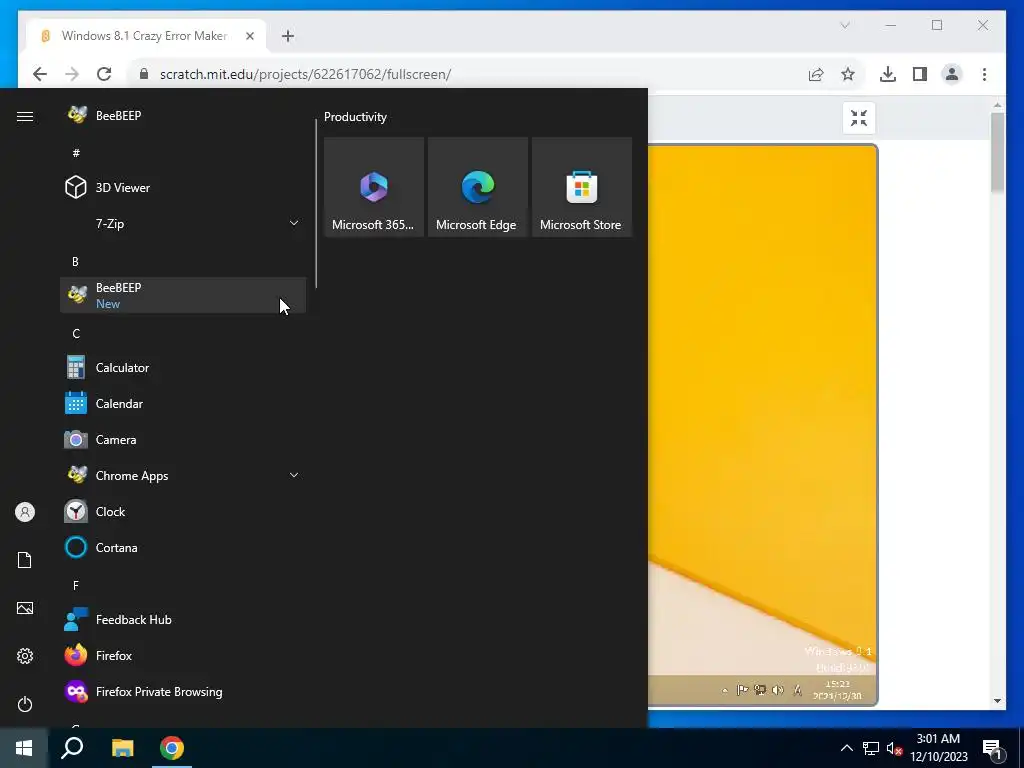Open the Chrome tab search dropdown

click(844, 25)
